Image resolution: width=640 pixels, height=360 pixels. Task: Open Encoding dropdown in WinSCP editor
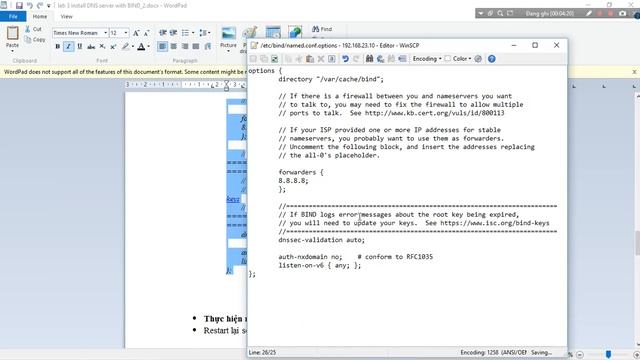427,59
